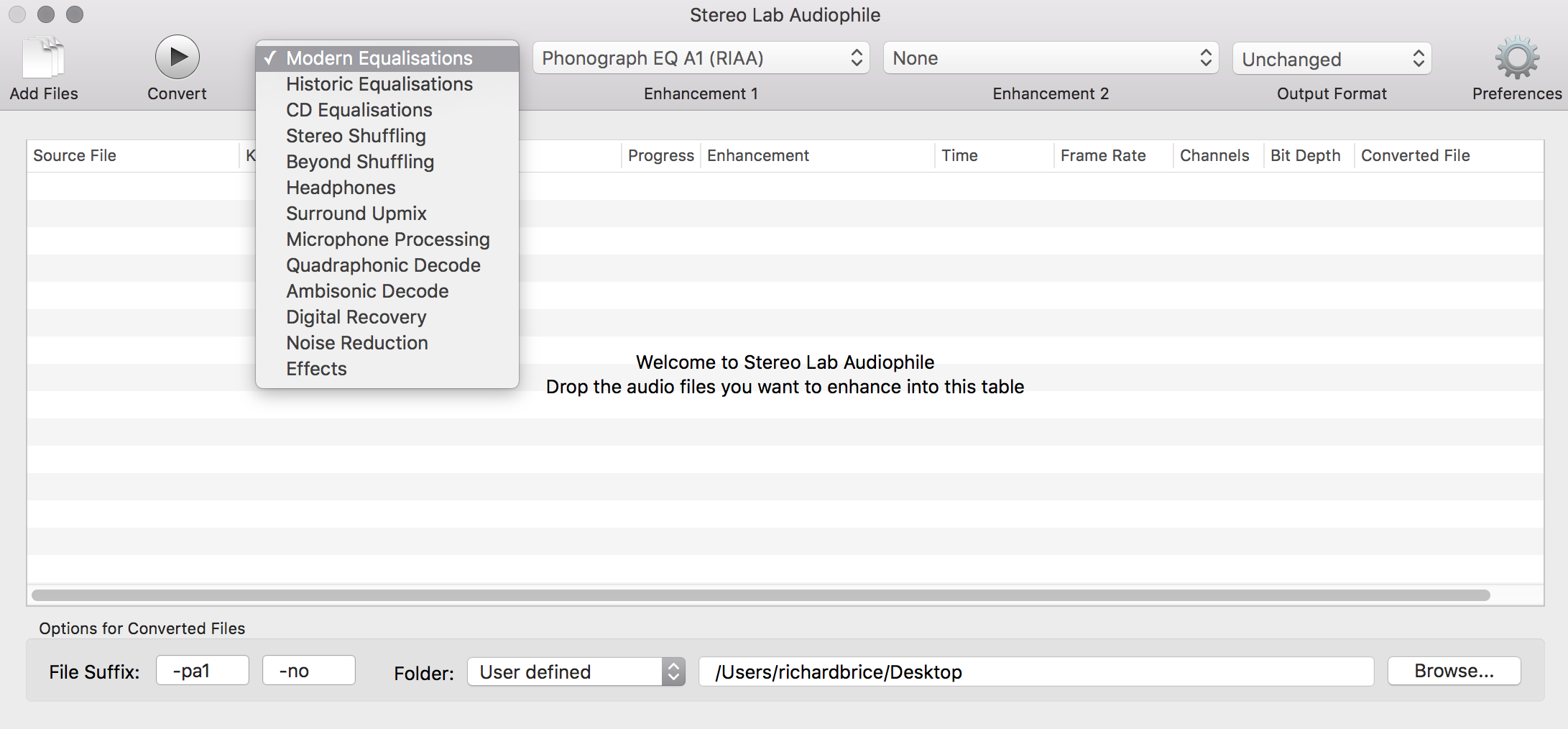Click the Add Files documents icon
Screen dimensions: 1568x729
point(44,57)
